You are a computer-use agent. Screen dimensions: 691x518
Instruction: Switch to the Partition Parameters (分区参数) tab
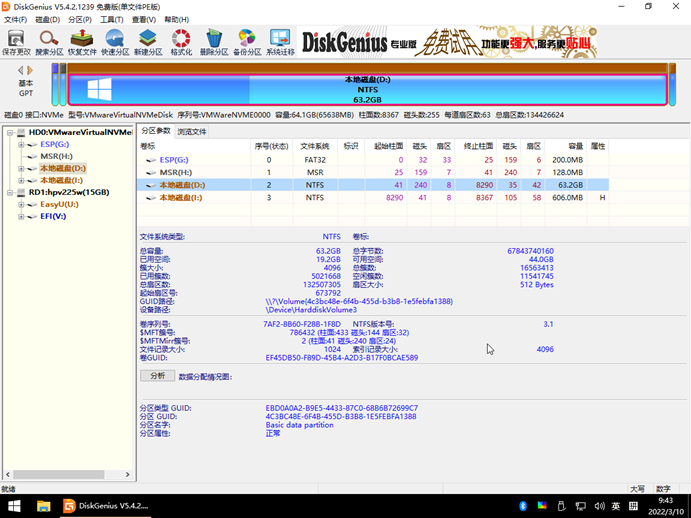tap(156, 131)
